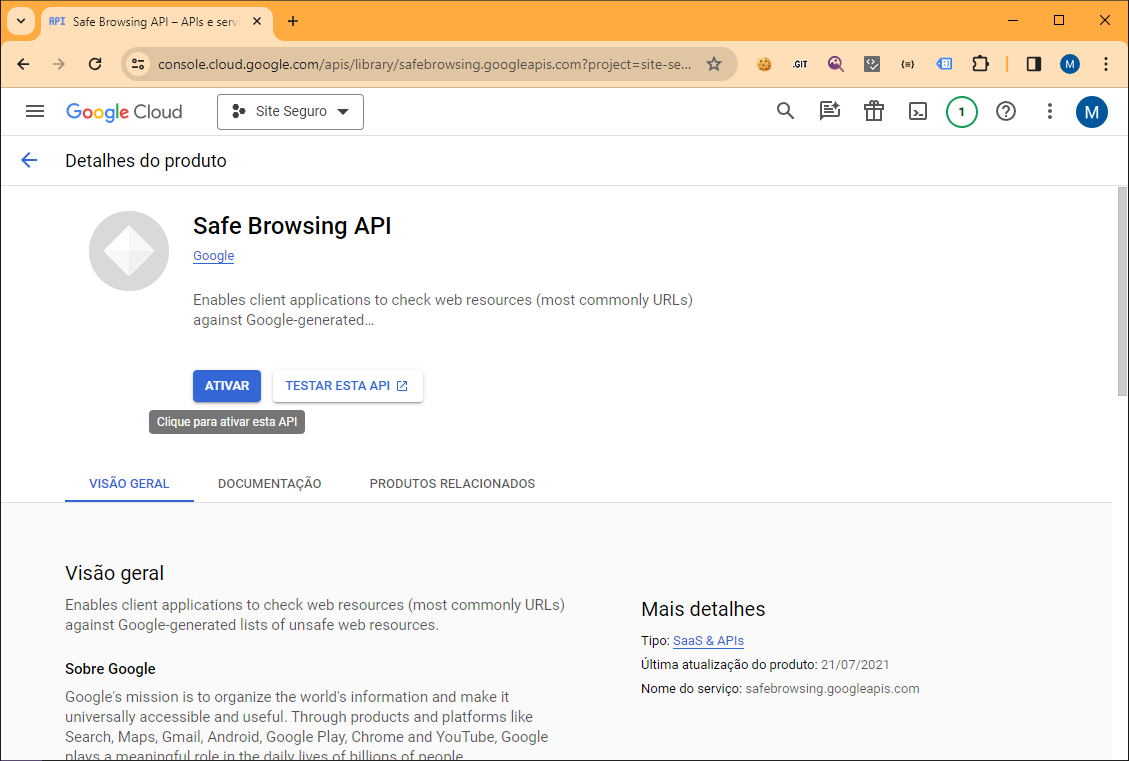Image resolution: width=1129 pixels, height=761 pixels.
Task: Open the SaaS & APIs type link
Action: coord(709,641)
